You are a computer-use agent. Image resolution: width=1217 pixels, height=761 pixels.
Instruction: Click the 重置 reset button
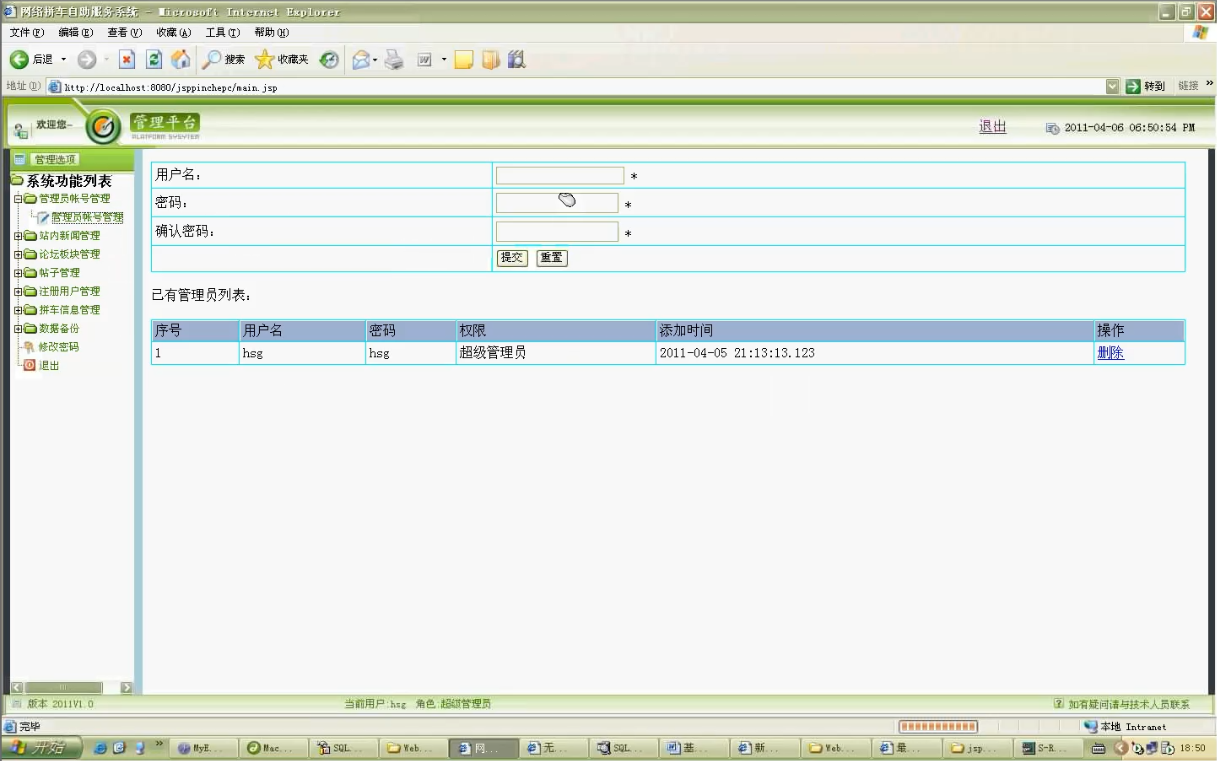point(552,258)
